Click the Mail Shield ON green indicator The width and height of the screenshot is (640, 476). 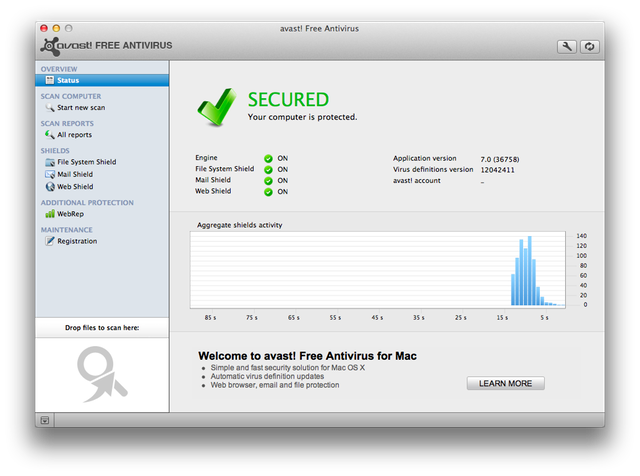pyautogui.click(x=268, y=180)
